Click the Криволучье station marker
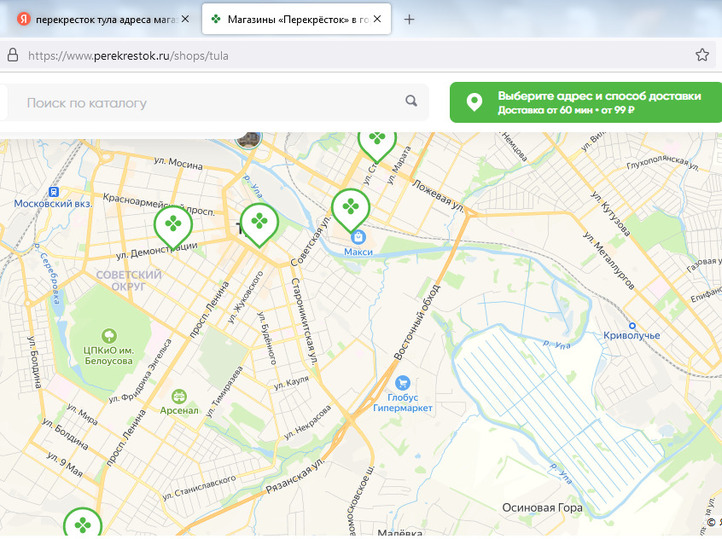Image resolution: width=722 pixels, height=539 pixels. coord(633,325)
